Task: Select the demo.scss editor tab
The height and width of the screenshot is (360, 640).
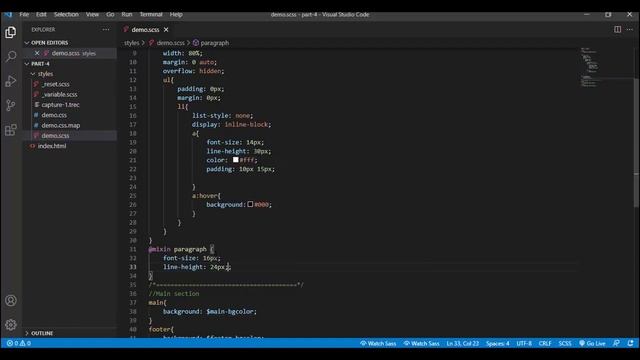Action: click(x=145, y=29)
